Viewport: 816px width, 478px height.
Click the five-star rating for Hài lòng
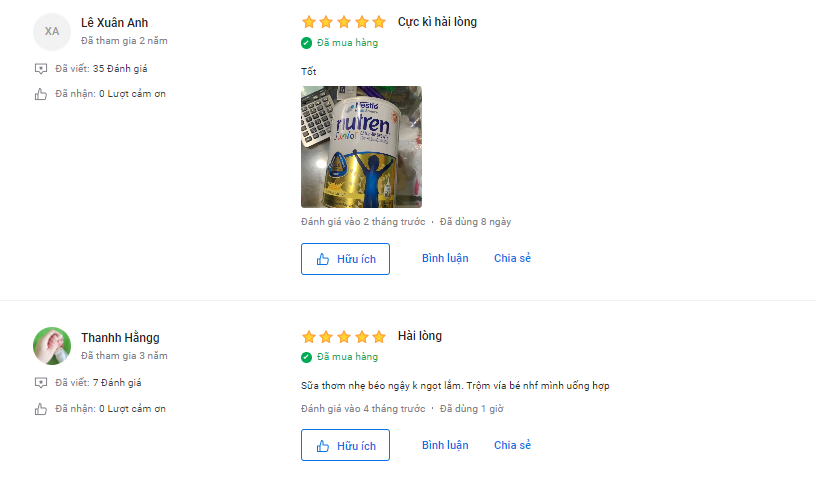343,337
